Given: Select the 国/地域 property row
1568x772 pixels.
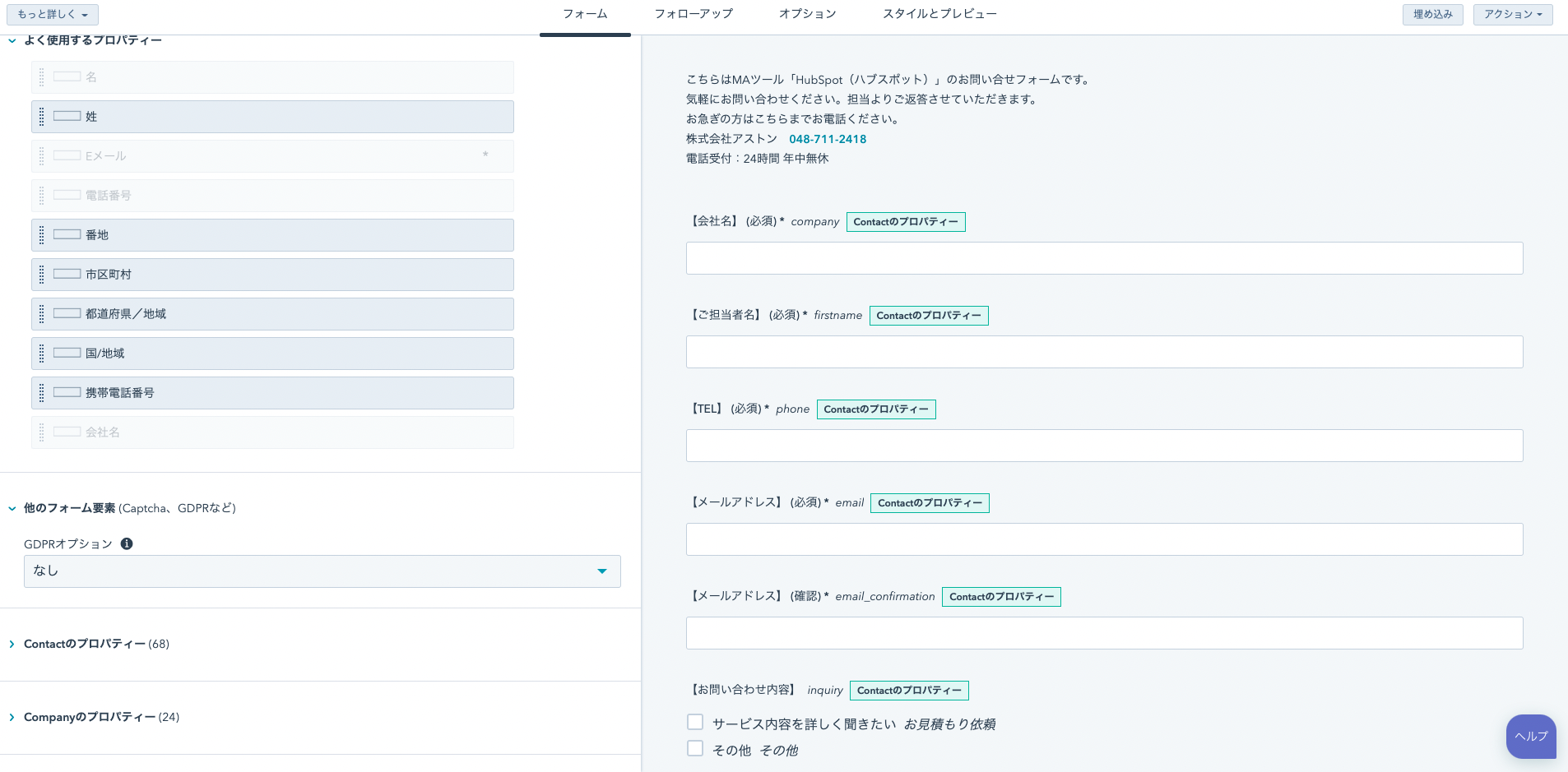Looking at the screenshot, I should (x=272, y=354).
